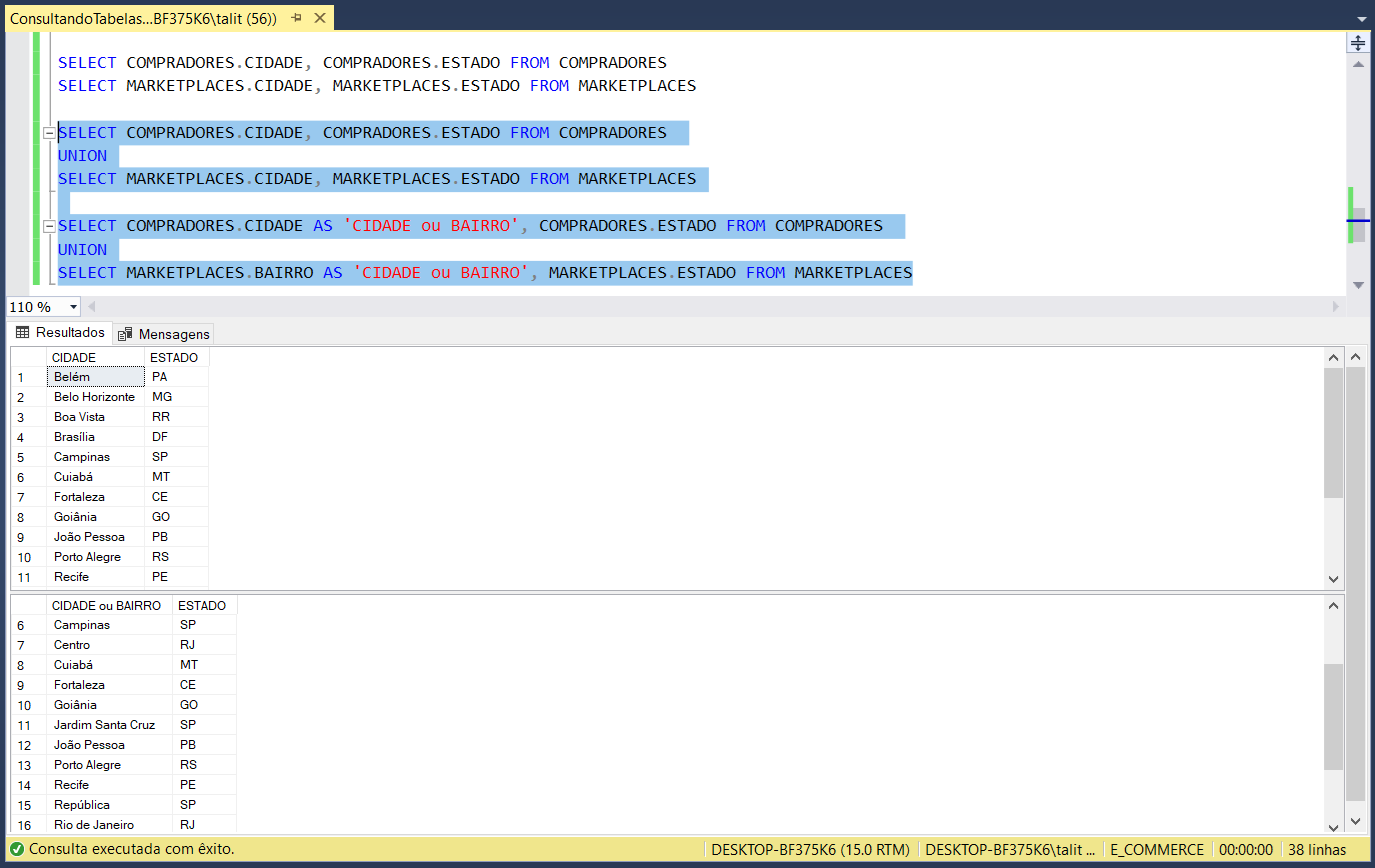Select the 'Centro' cell
This screenshot has width=1375, height=868.
(x=109, y=645)
